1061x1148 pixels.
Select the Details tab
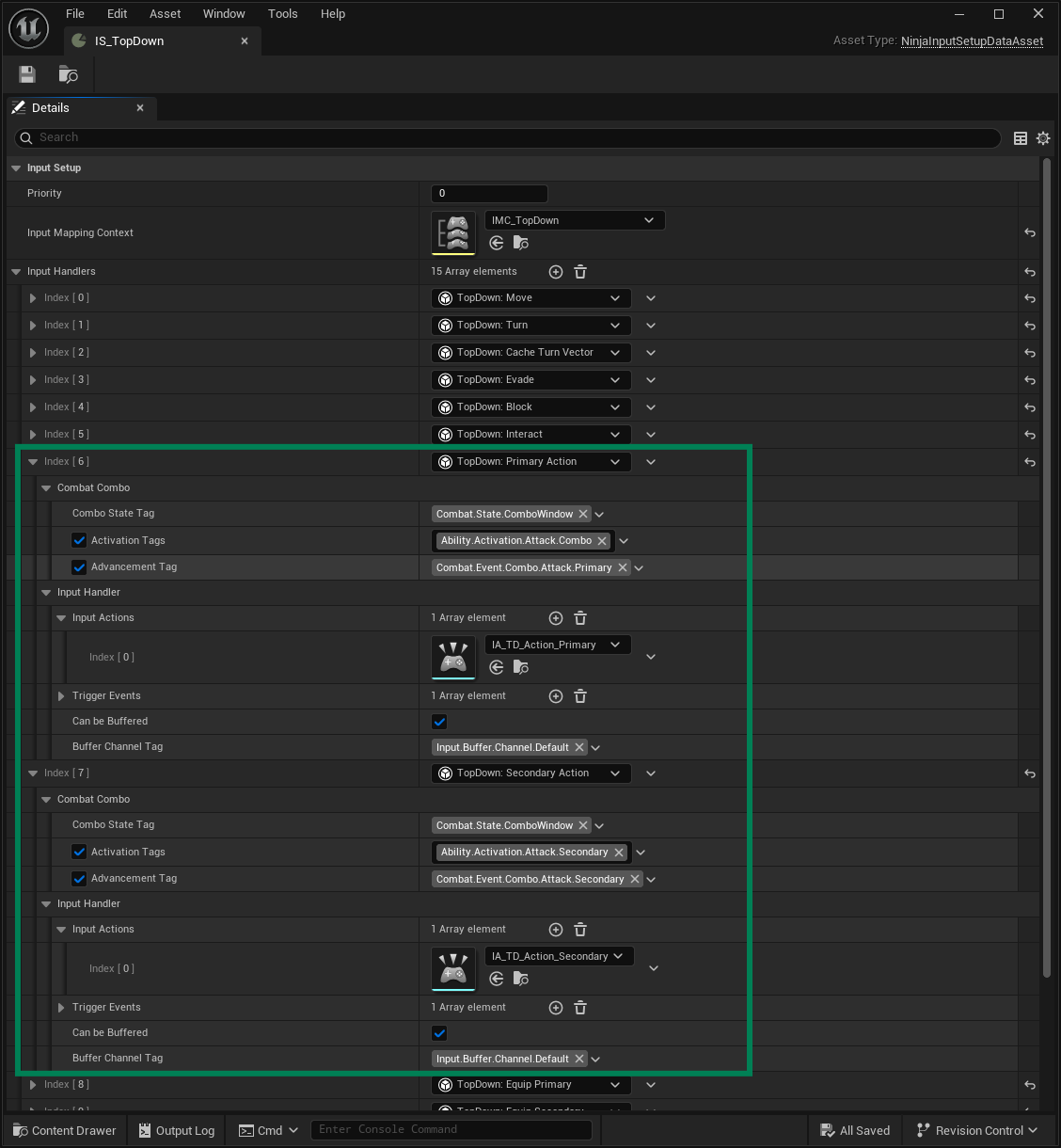pyautogui.click(x=80, y=108)
